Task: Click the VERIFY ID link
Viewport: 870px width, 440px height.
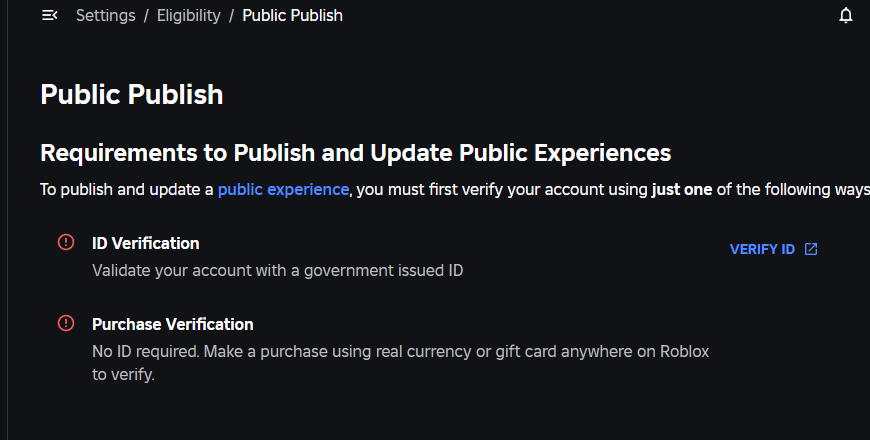Action: tap(762, 249)
